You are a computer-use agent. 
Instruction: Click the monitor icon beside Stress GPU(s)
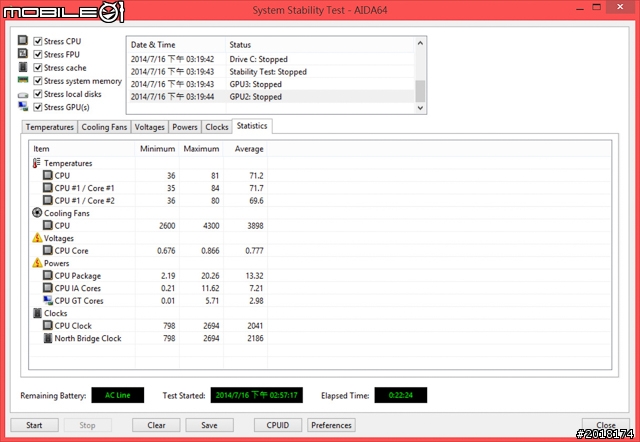(23, 107)
